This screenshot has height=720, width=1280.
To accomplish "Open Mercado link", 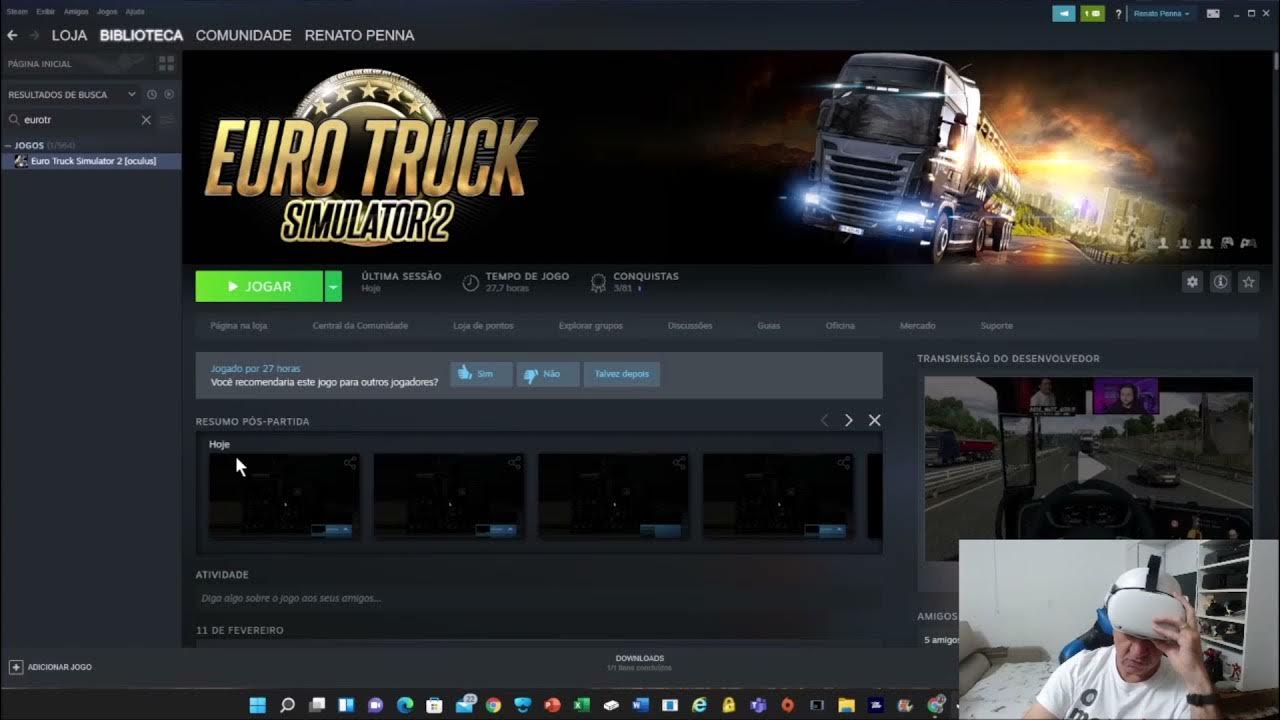I will tap(918, 325).
